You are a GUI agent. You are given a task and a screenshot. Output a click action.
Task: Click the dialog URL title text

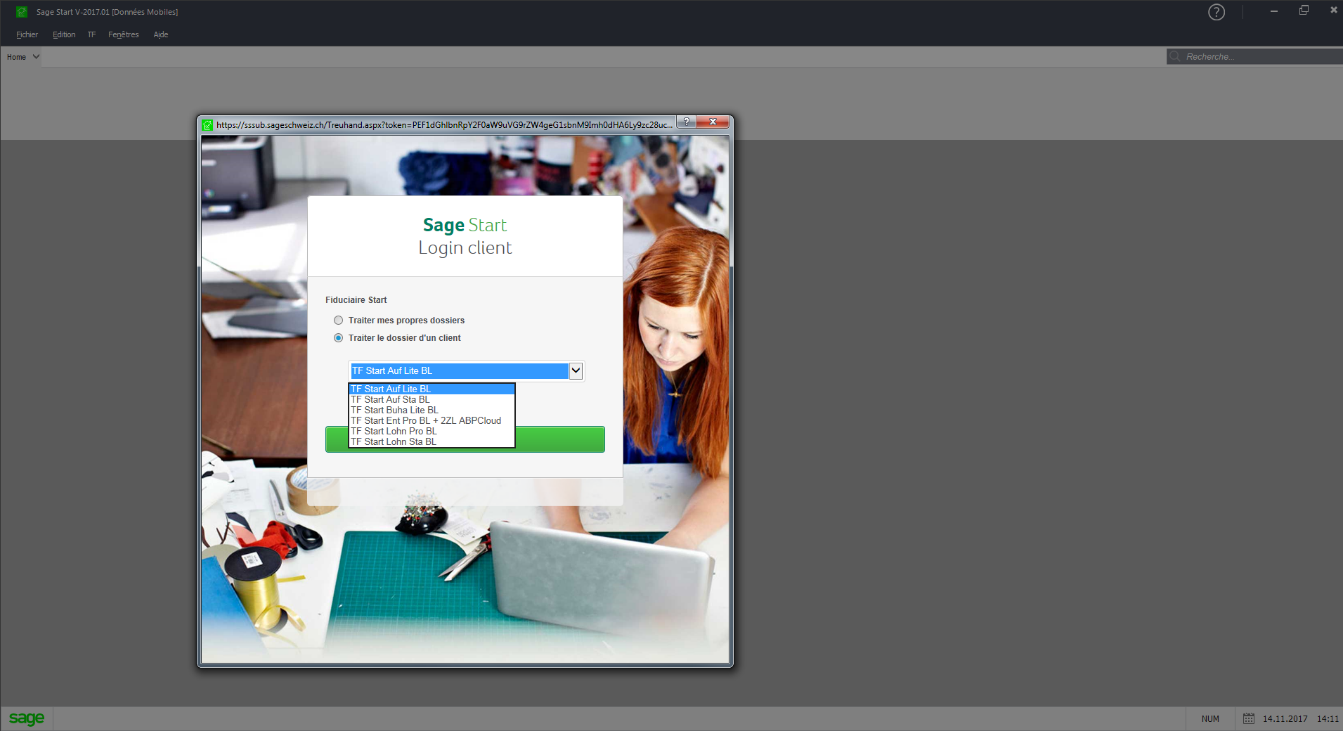point(444,125)
